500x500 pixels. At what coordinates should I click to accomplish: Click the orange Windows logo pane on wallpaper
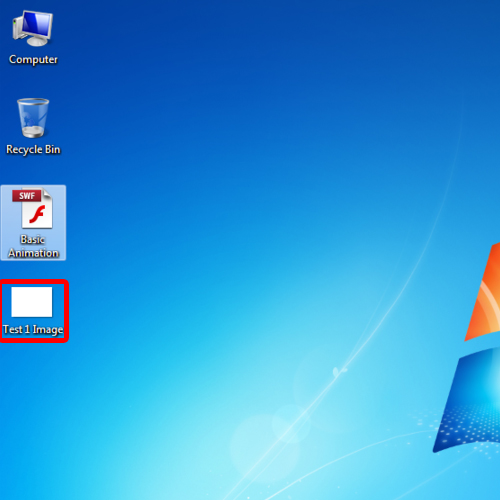(x=483, y=293)
